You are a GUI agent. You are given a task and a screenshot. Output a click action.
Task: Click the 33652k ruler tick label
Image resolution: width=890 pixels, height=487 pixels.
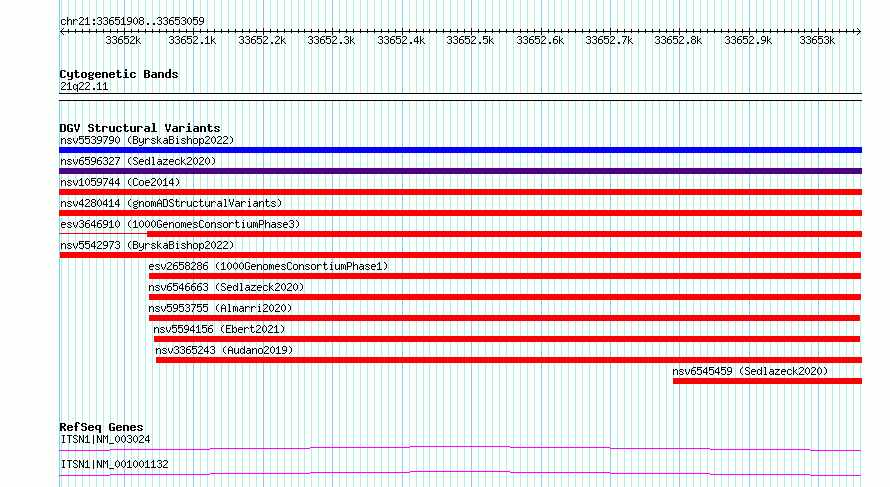coord(123,40)
